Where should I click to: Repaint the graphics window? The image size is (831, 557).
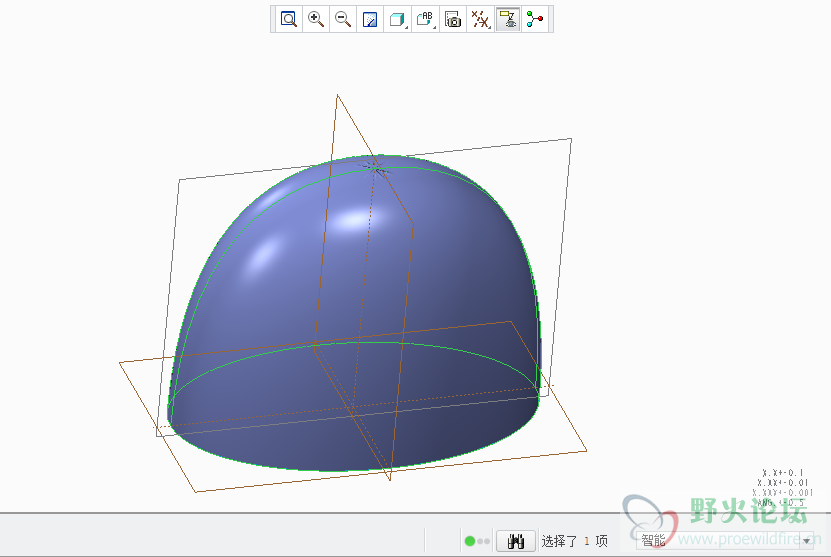370,19
